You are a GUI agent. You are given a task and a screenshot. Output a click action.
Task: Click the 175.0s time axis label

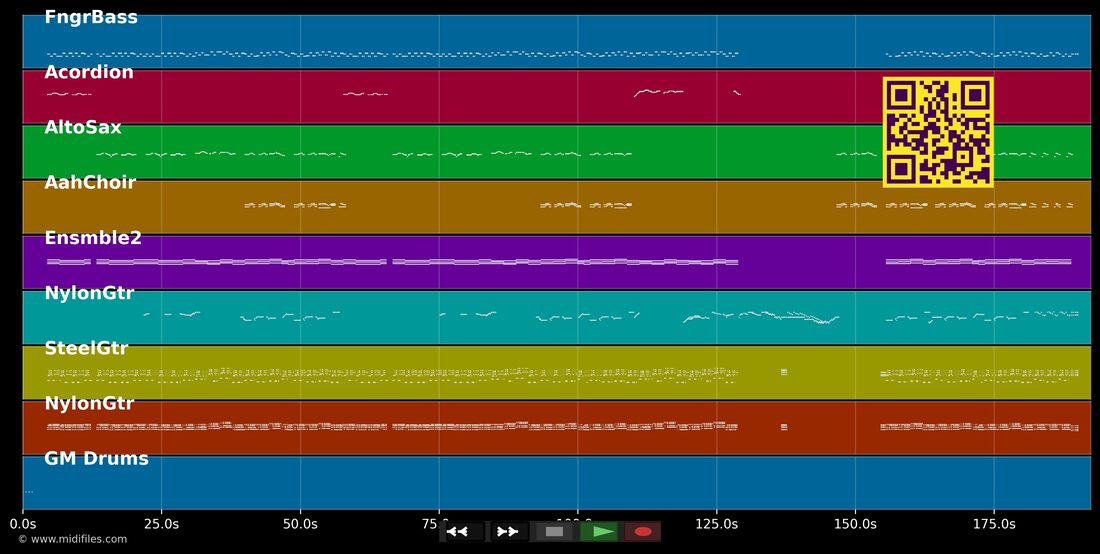click(994, 524)
